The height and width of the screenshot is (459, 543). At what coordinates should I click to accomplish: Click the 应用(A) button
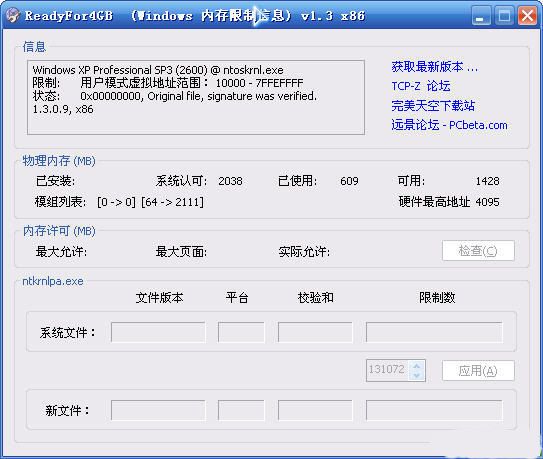point(478,371)
